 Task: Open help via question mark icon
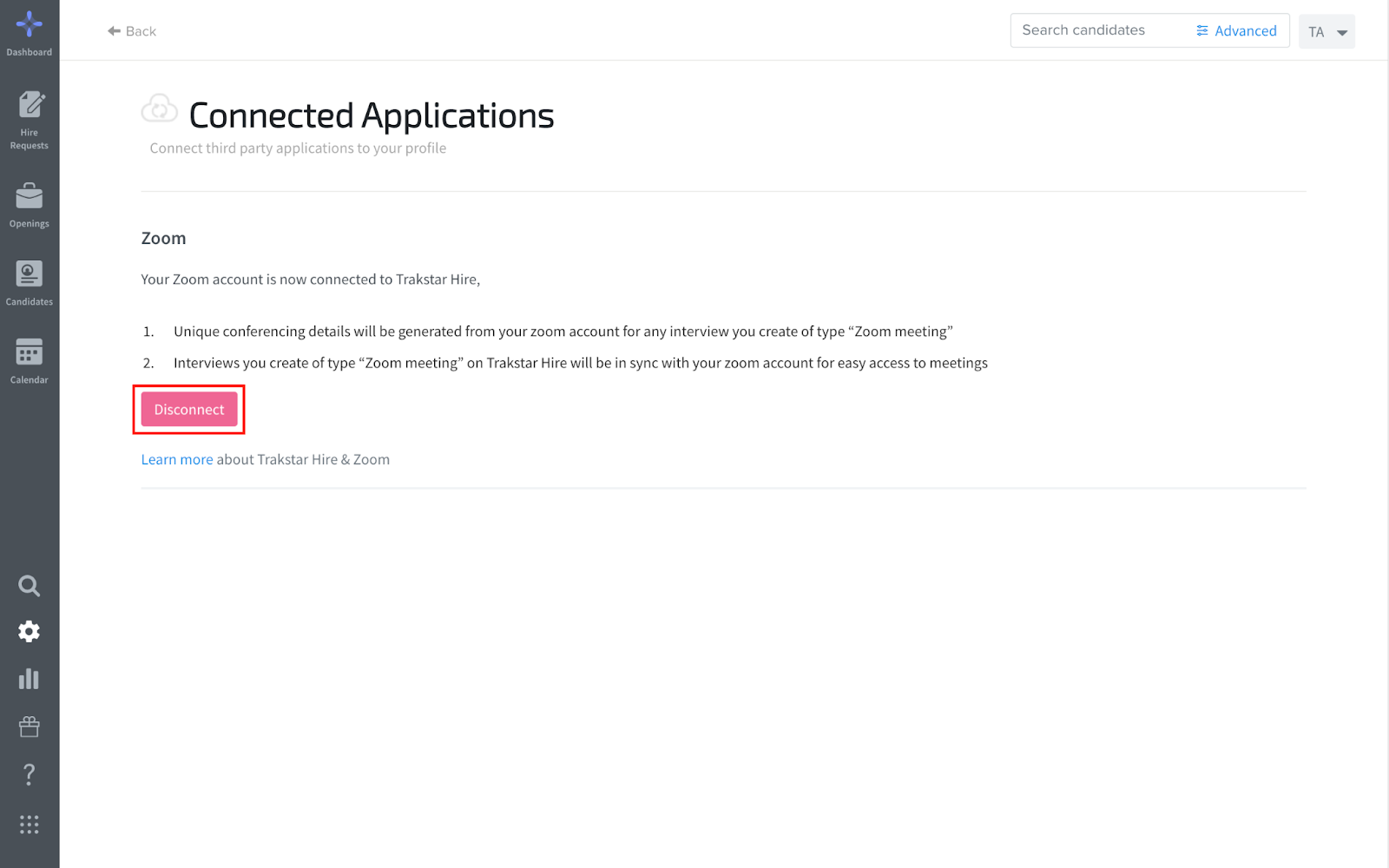[30, 774]
